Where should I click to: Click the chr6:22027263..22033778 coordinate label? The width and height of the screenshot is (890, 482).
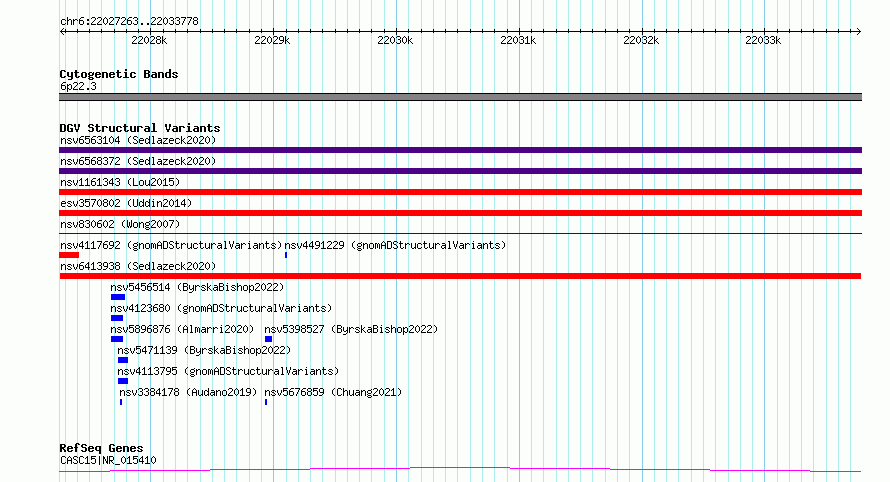[129, 21]
